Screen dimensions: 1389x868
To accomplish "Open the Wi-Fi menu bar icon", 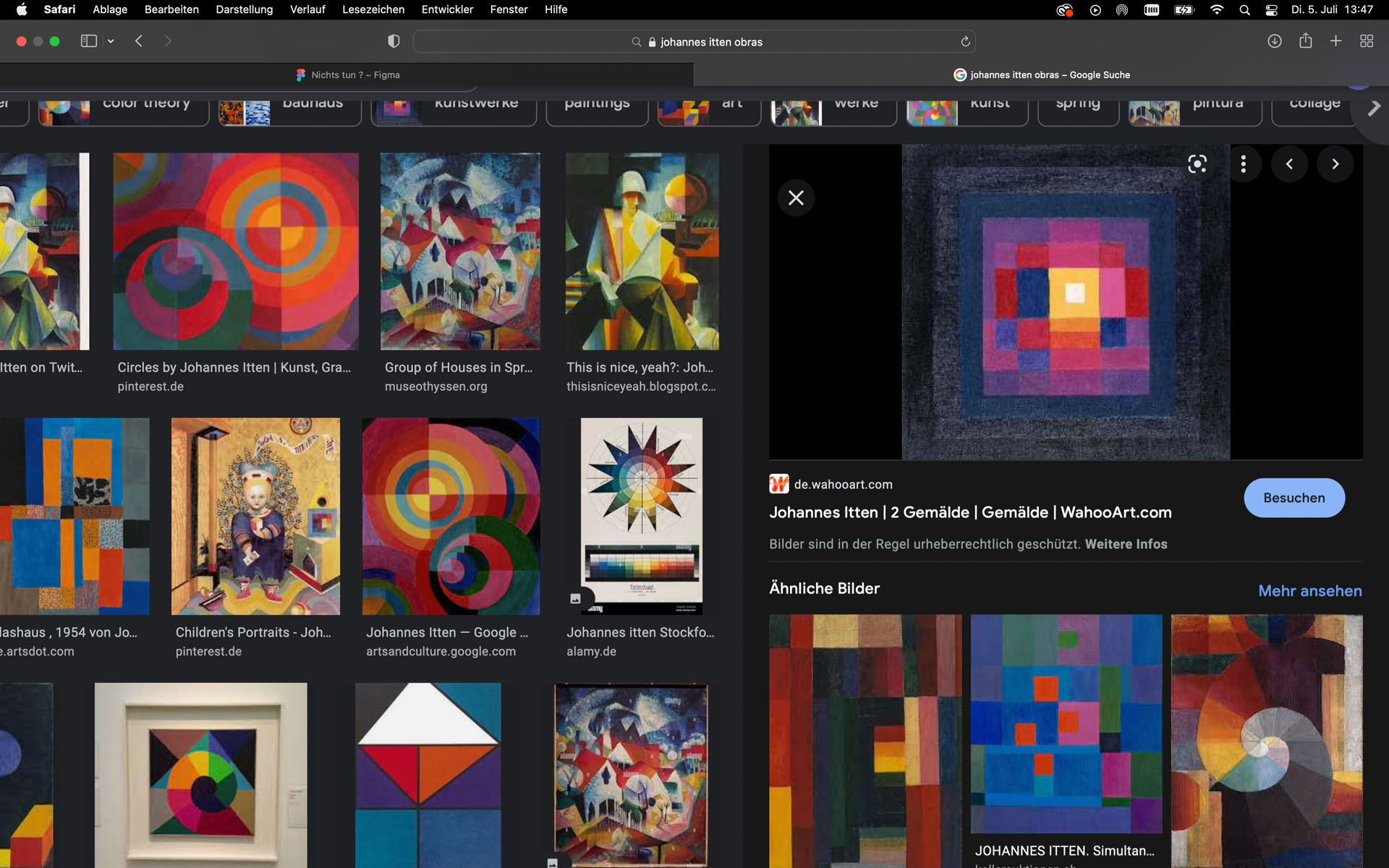I will (1217, 9).
